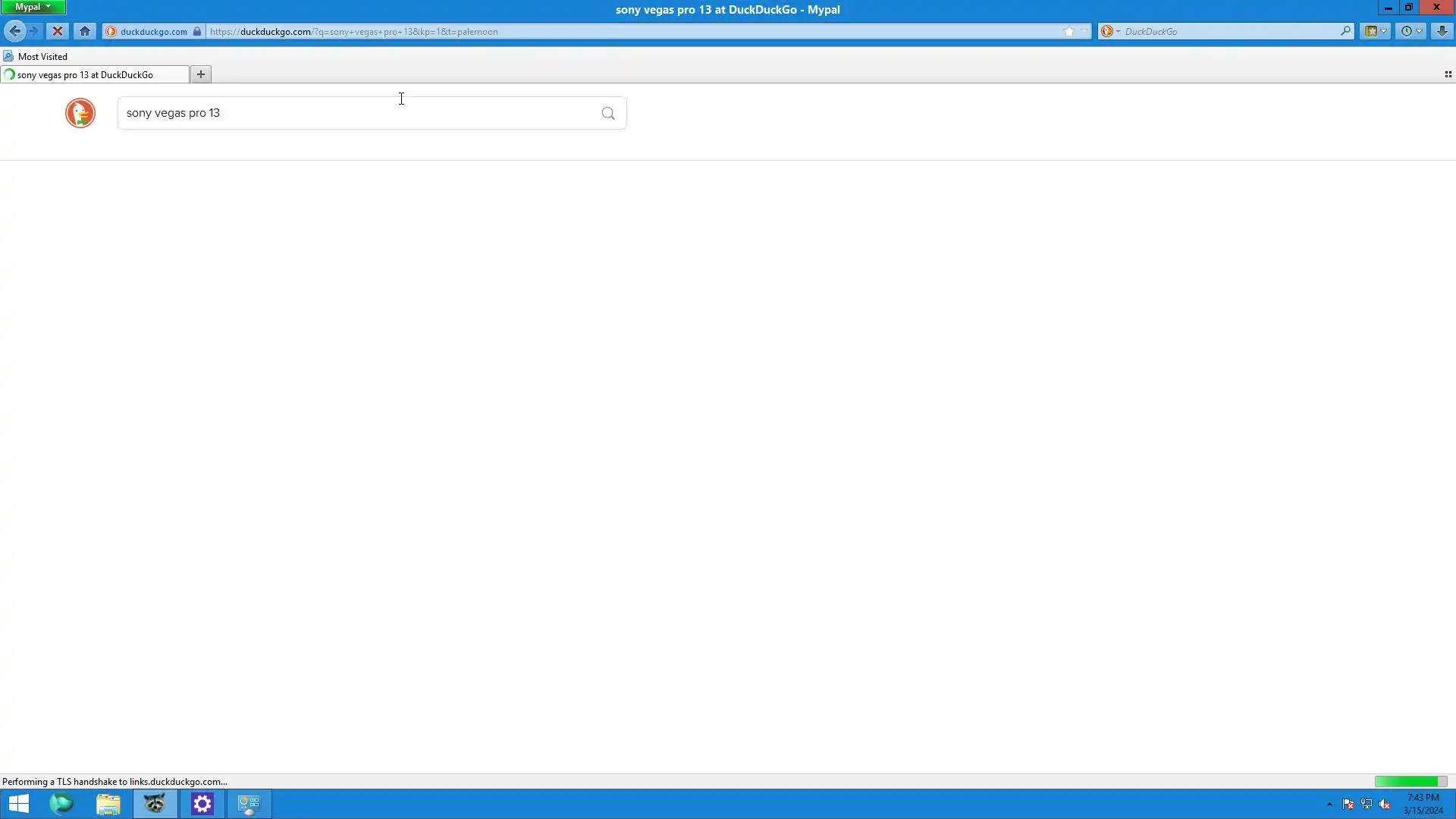Viewport: 1456px width, 819px height.
Task: Click the back navigation arrow
Action: [x=14, y=31]
